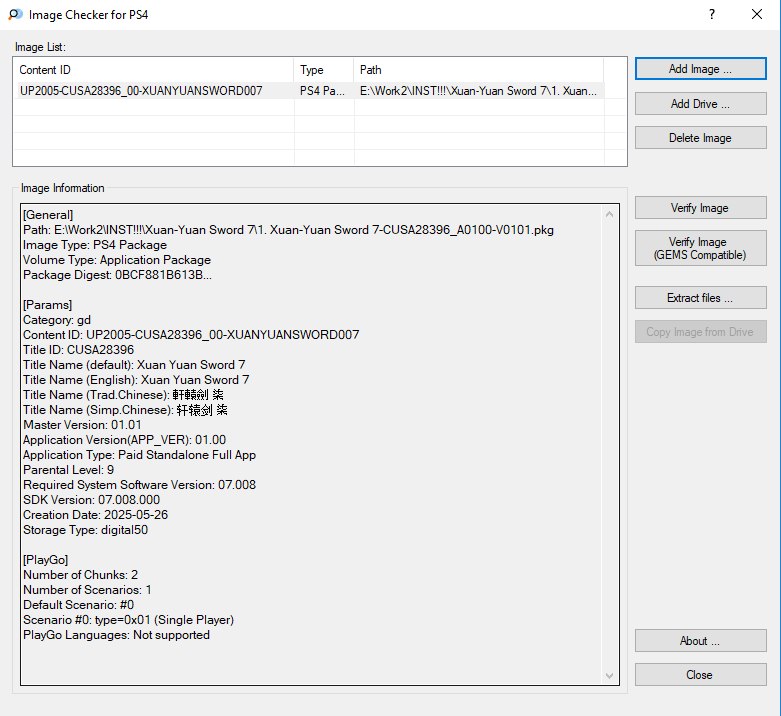Image resolution: width=781 pixels, height=716 pixels.
Task: Close the Image Checker window with X
Action: coord(757,15)
